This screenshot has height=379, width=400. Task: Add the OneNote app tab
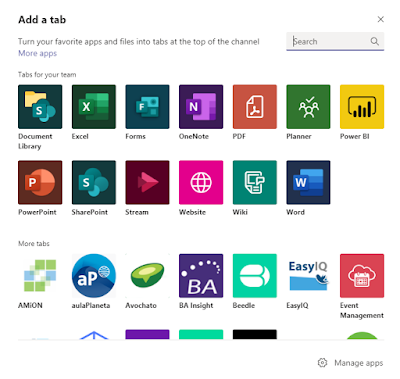click(x=201, y=107)
